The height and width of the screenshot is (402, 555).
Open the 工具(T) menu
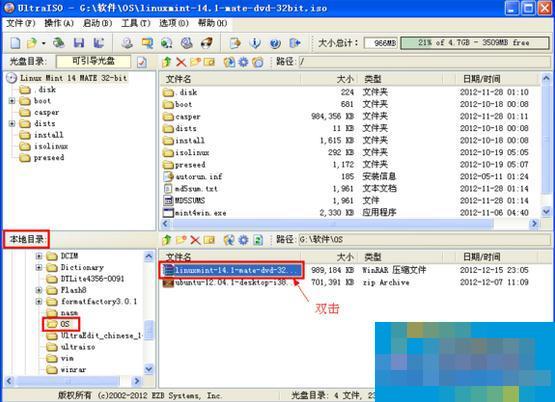pos(136,23)
